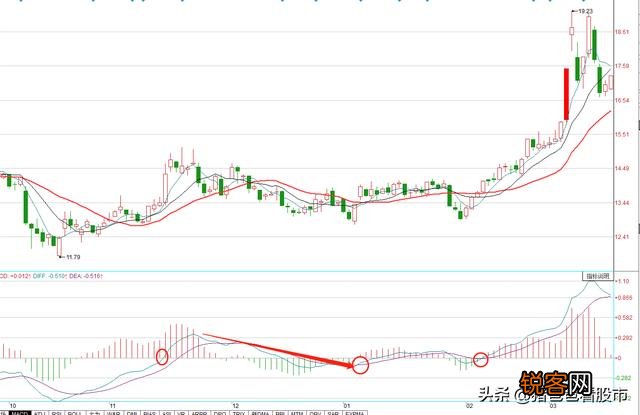Screen dimensions: 640x415
Task: Select the MACD indicator tab
Action: pos(20,413)
